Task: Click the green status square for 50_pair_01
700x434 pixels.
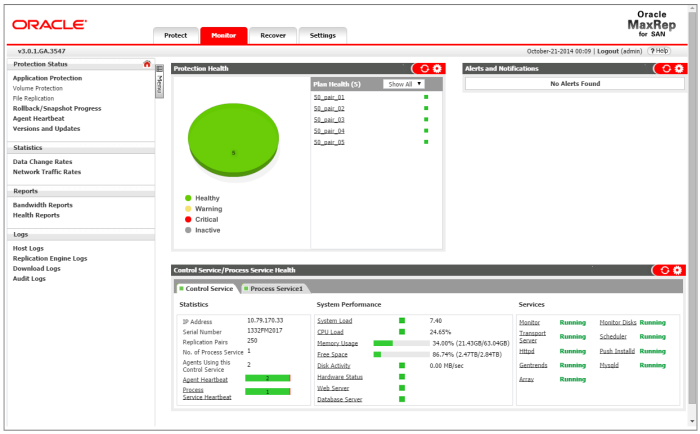Action: (x=426, y=97)
